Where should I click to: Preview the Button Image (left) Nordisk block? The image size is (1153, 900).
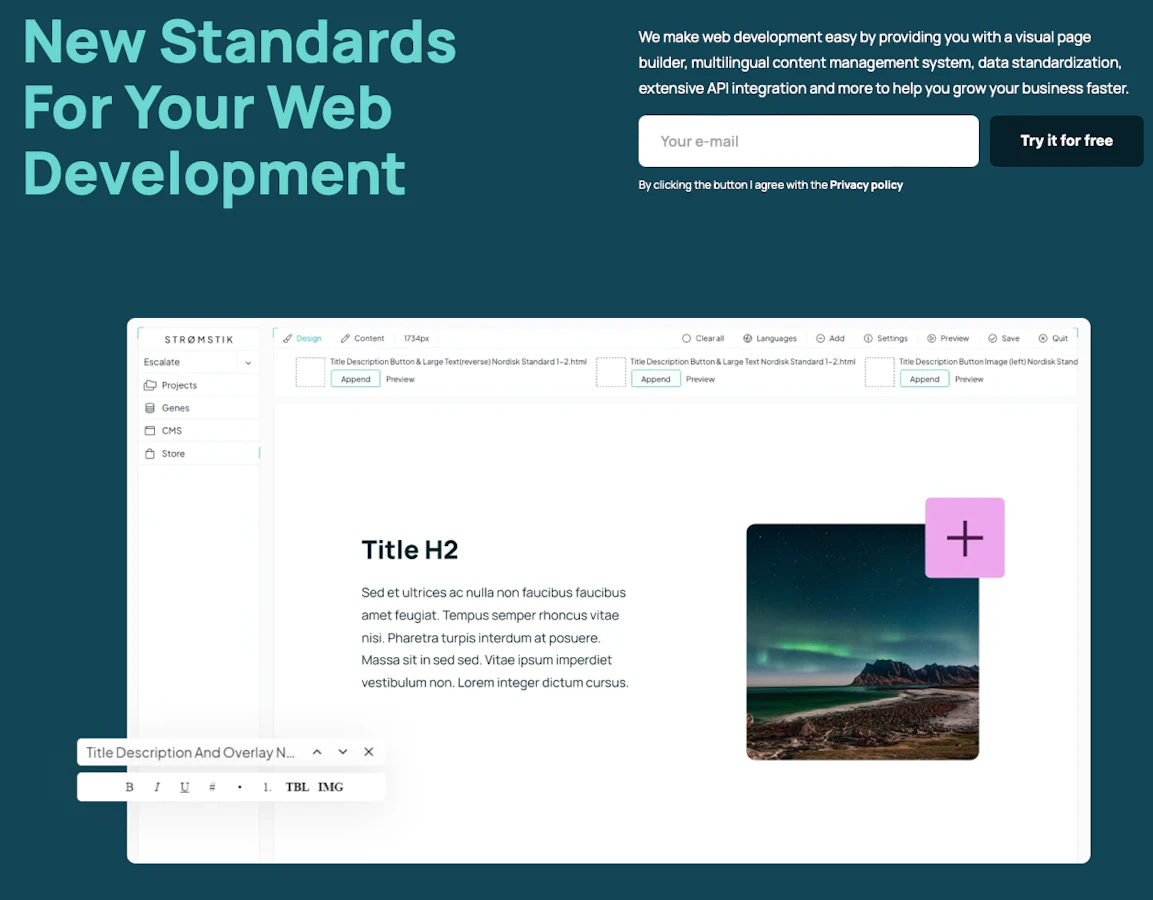(x=969, y=379)
